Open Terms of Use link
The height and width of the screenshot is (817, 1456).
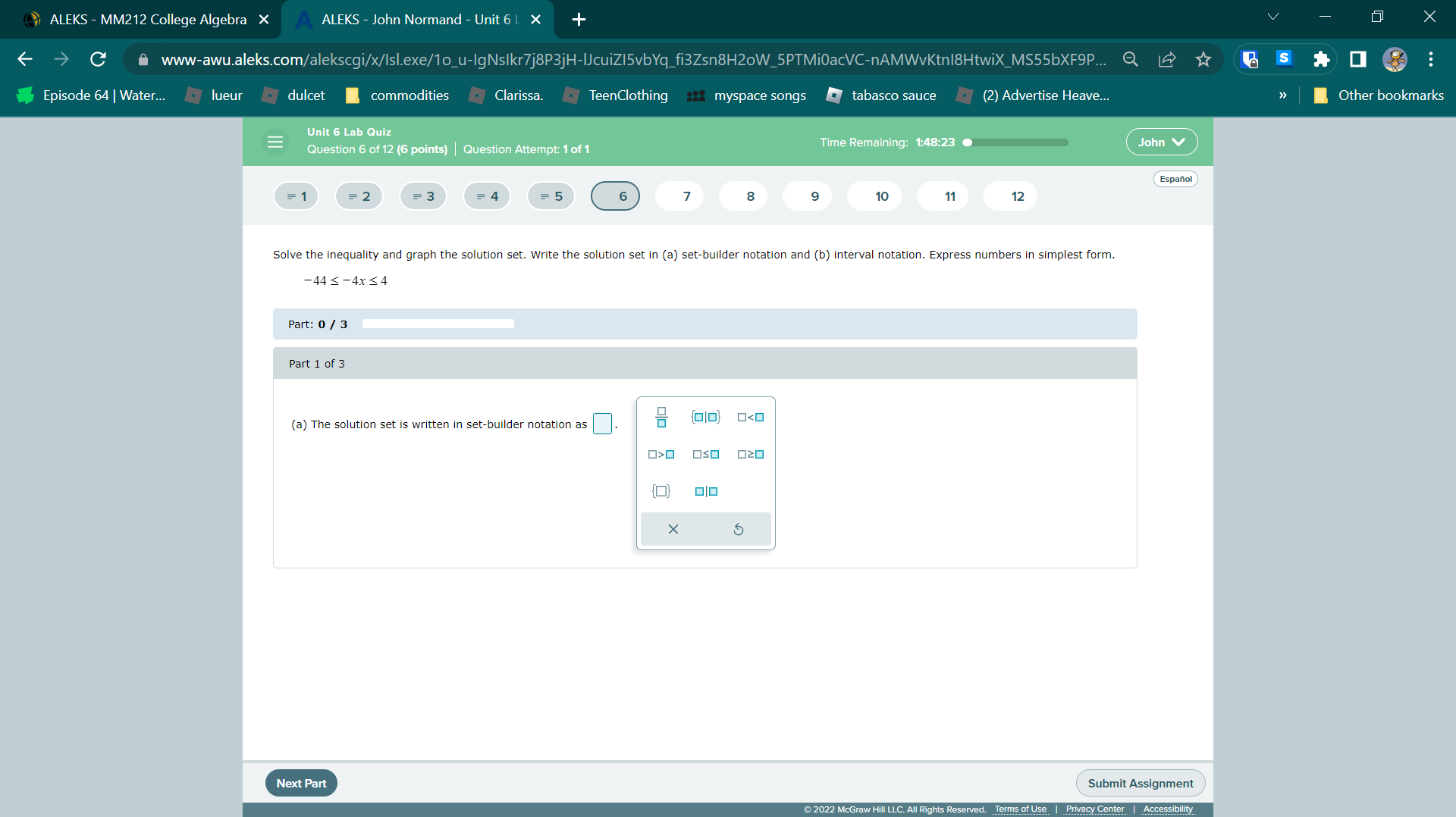[x=1020, y=809]
